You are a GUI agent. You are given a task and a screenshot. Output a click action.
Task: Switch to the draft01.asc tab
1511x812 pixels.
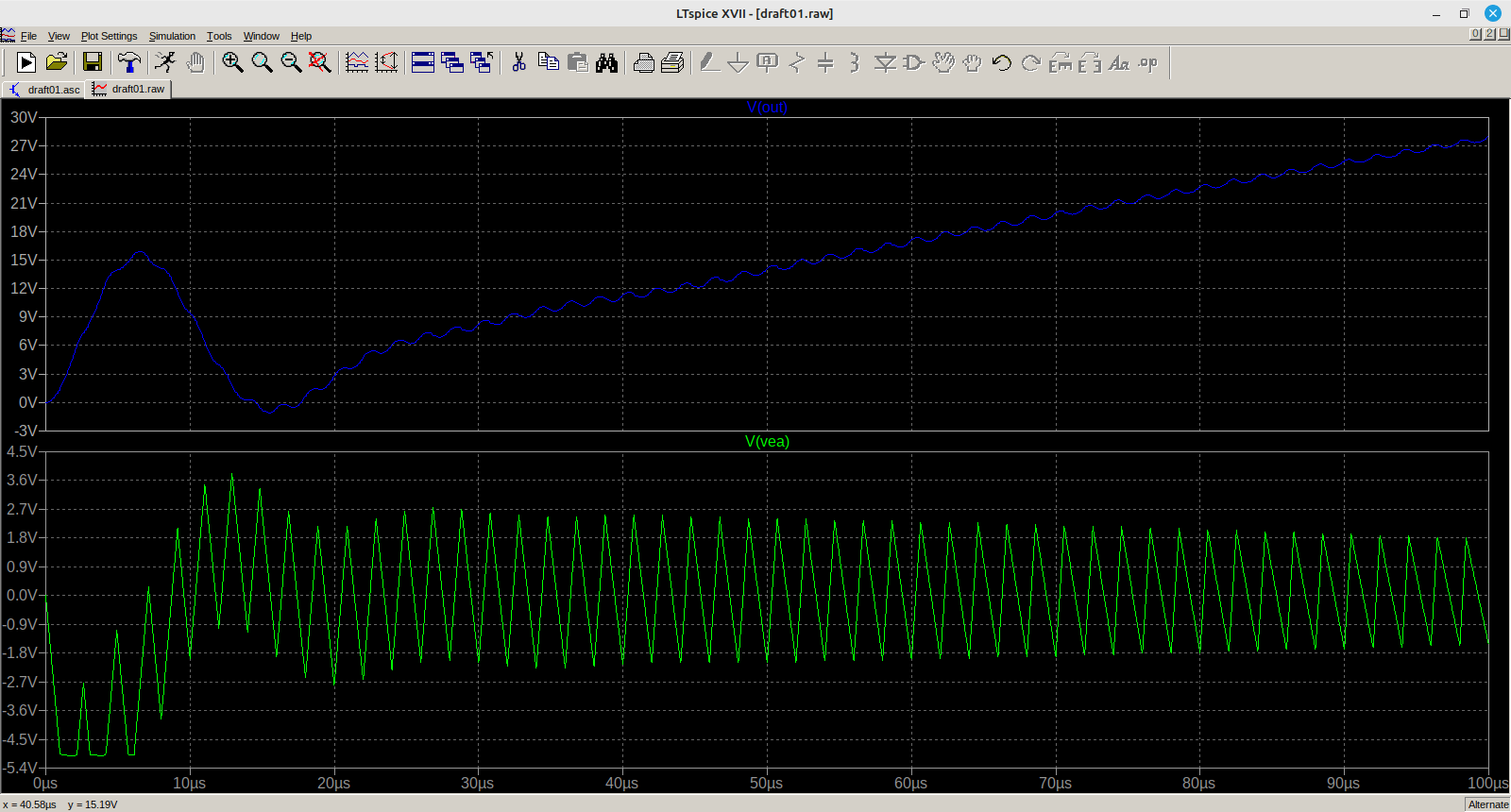click(43, 90)
